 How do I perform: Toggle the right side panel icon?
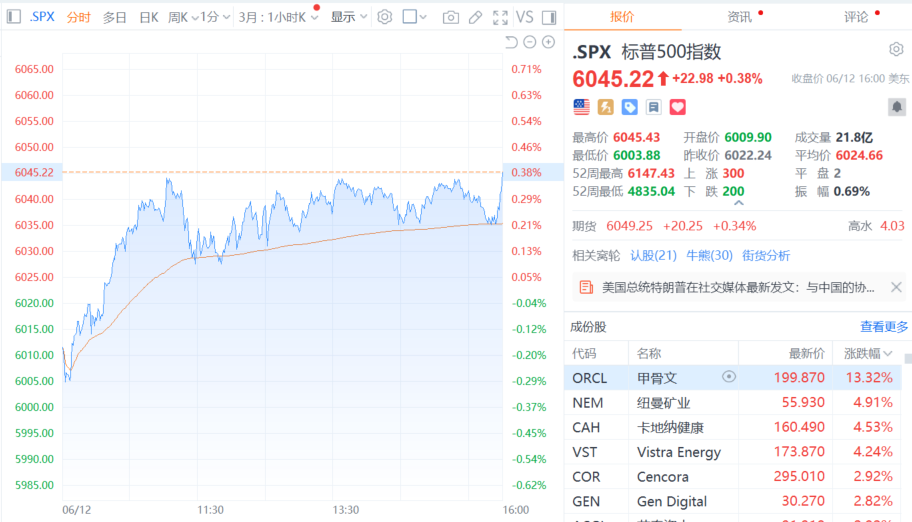pyautogui.click(x=552, y=17)
